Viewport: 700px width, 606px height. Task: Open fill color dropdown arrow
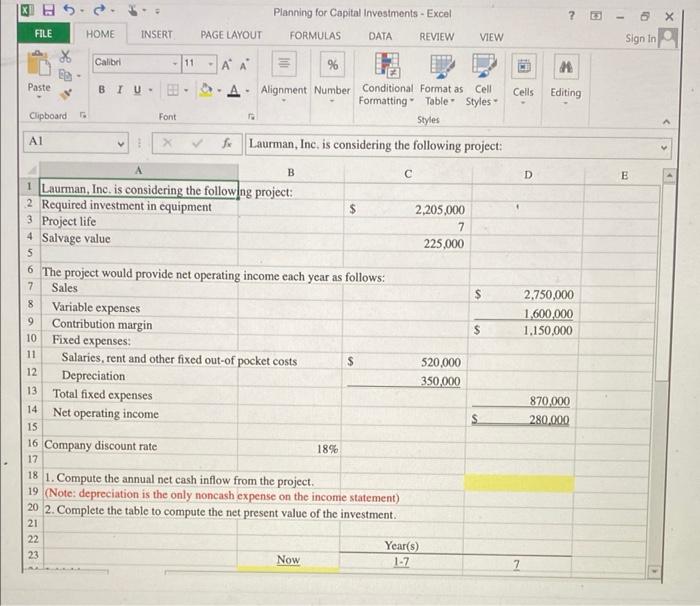(x=219, y=91)
